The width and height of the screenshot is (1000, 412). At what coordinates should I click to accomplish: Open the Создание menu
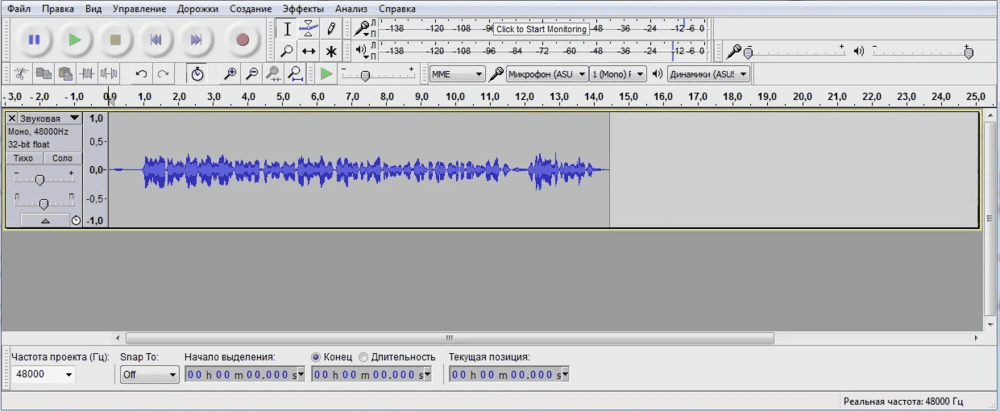coord(251,9)
